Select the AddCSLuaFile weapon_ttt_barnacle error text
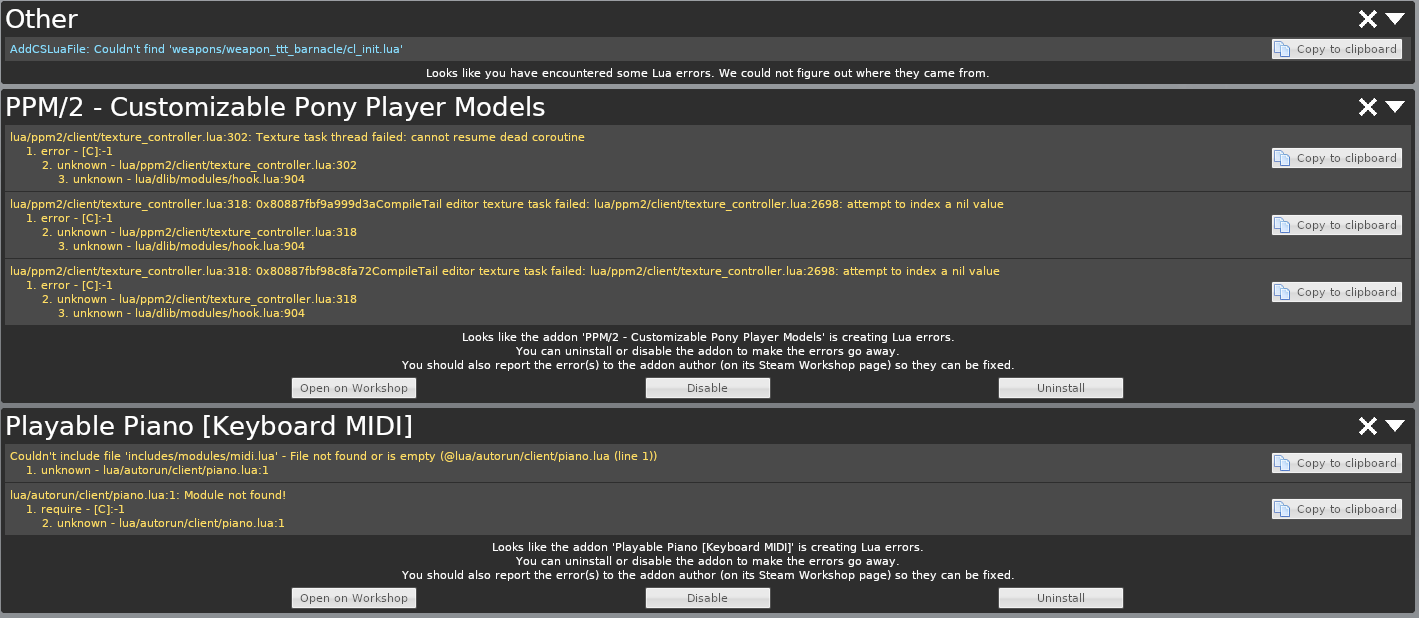Image resolution: width=1419 pixels, height=618 pixels. pyautogui.click(x=207, y=49)
